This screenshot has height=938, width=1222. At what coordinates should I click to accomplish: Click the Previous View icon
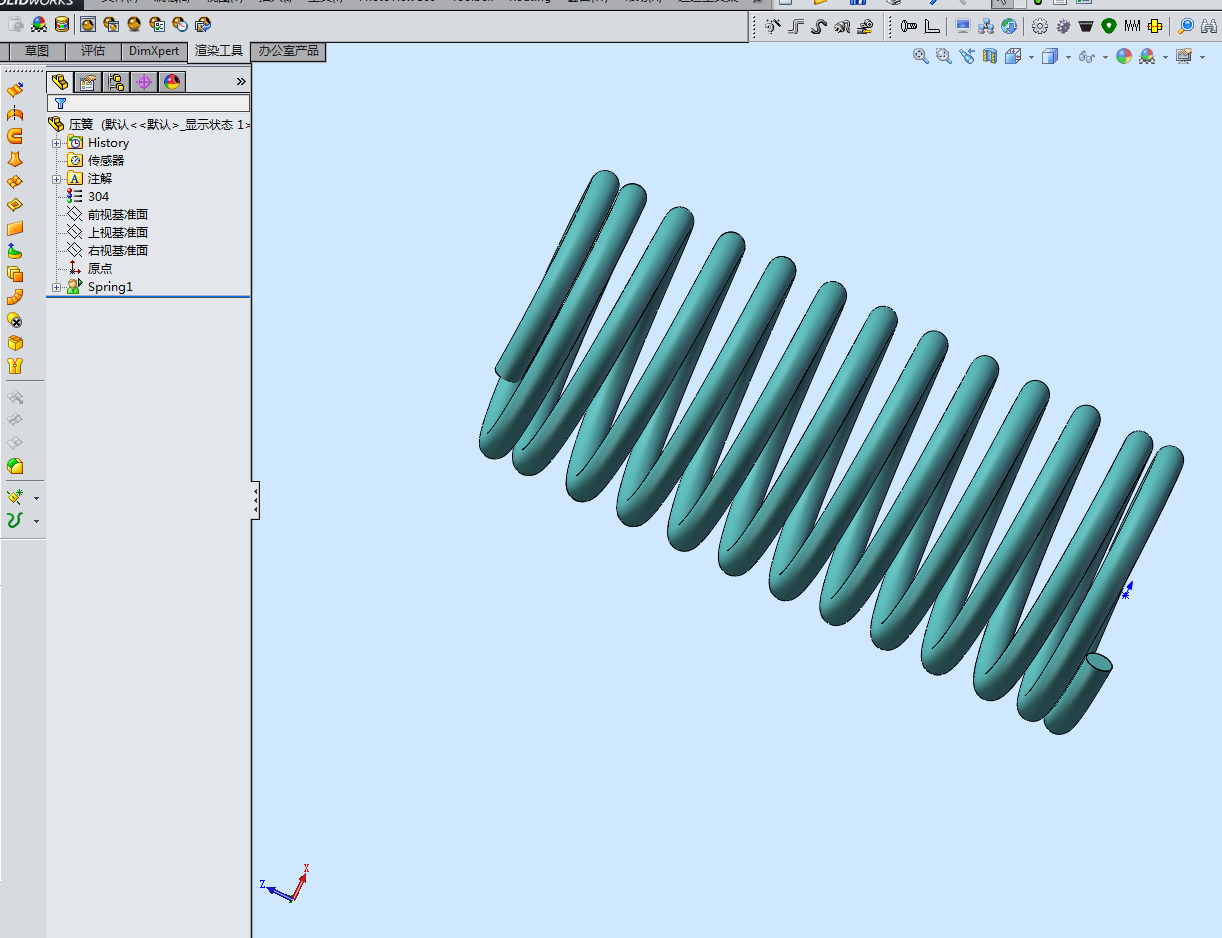pyautogui.click(x=966, y=57)
